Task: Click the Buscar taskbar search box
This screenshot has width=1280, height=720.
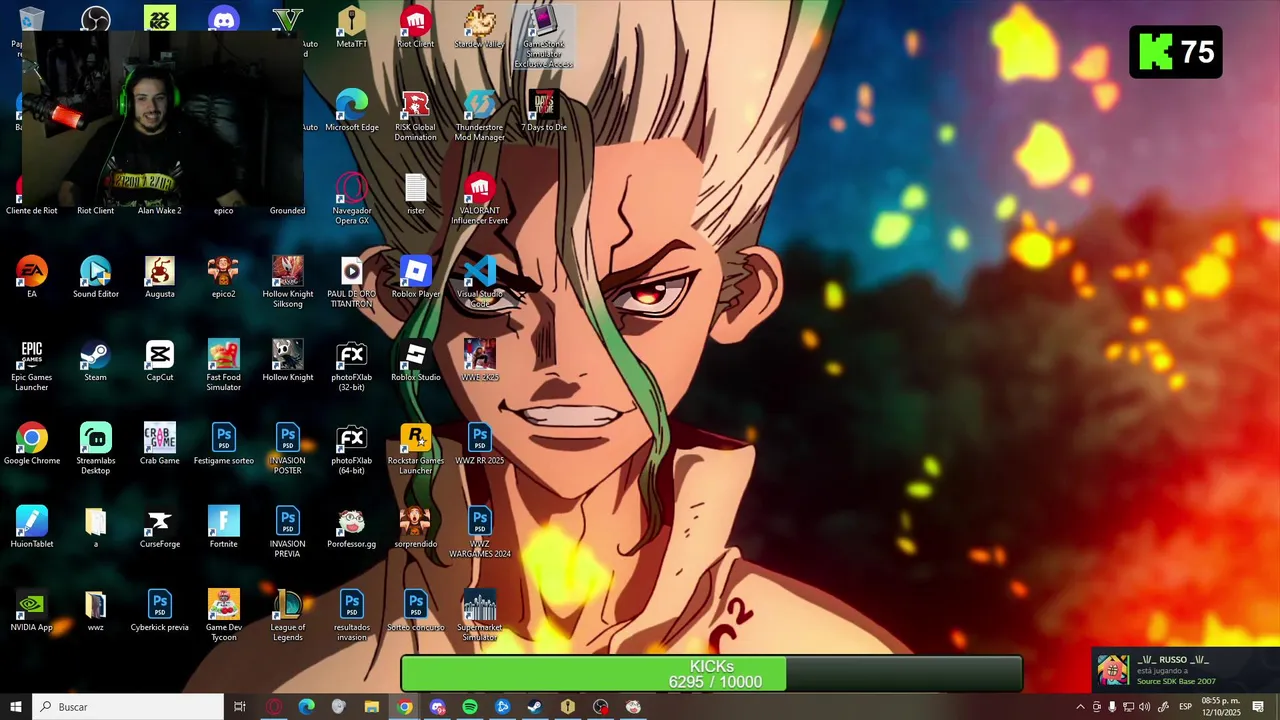Action: coord(128,707)
